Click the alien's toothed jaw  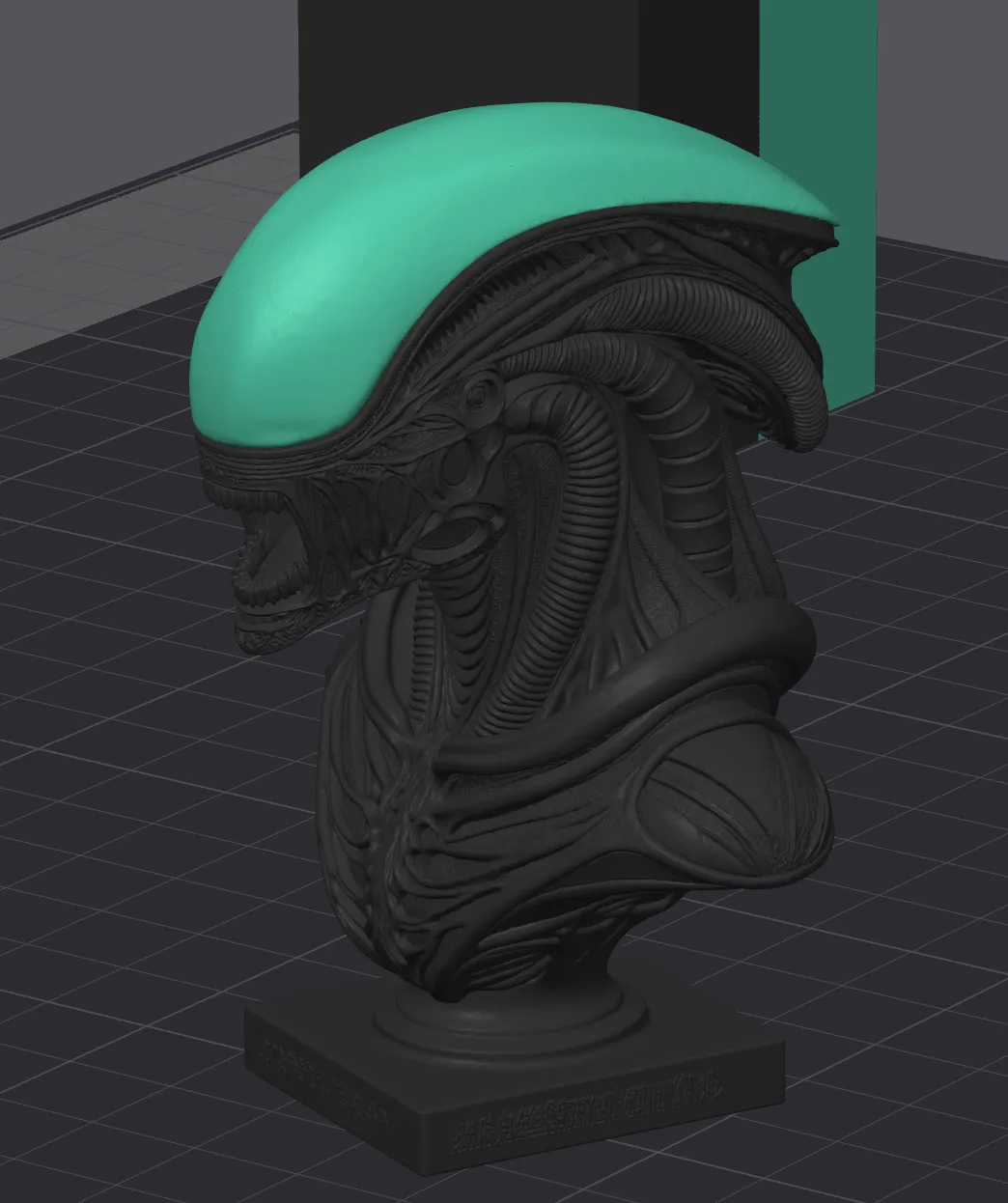click(270, 570)
